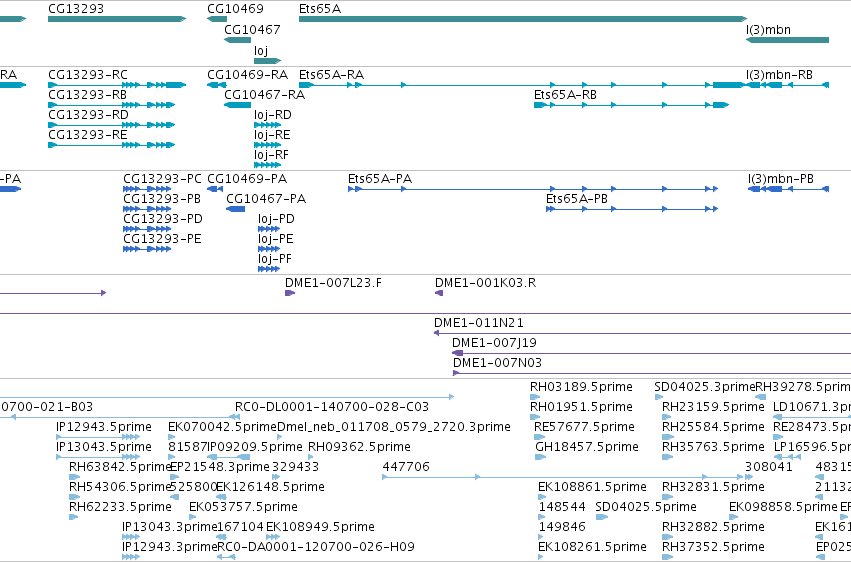Click the l(3)mbn gene label

(x=768, y=29)
